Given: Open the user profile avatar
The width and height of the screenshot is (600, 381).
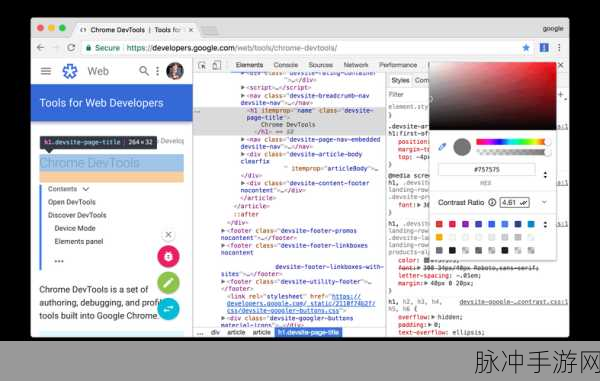Looking at the screenshot, I should [x=175, y=71].
